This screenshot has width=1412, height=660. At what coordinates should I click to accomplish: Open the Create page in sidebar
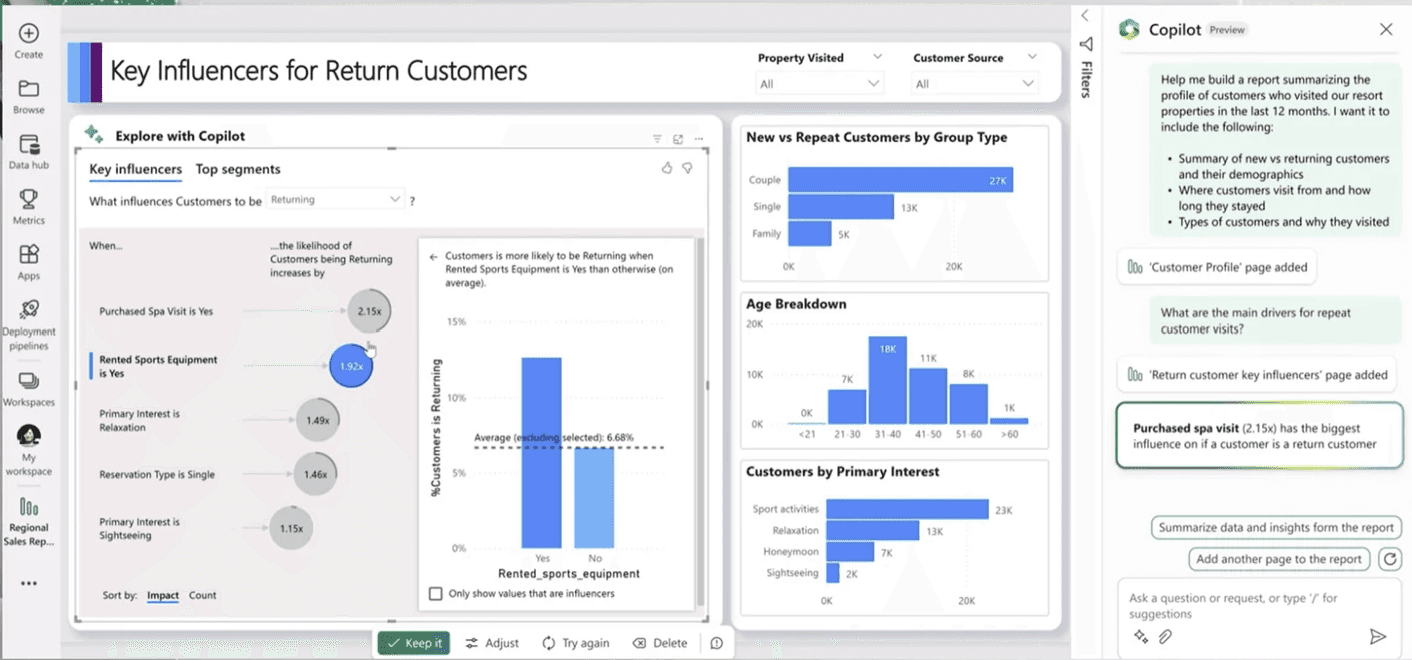coord(29,41)
